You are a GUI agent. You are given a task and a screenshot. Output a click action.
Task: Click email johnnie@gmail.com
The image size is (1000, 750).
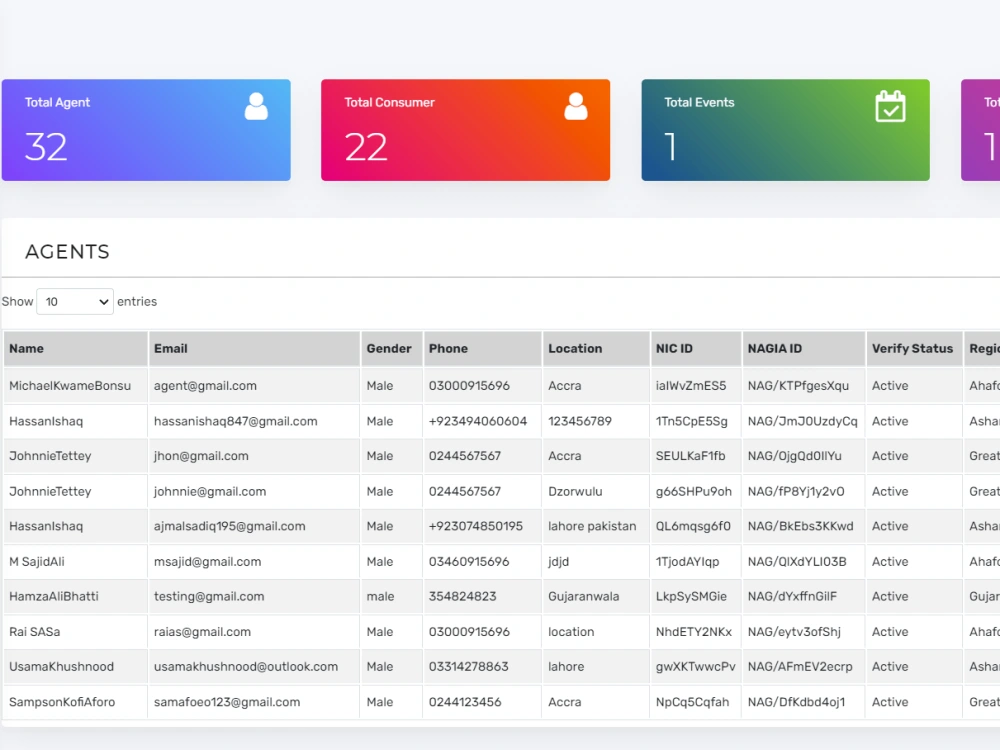click(210, 492)
